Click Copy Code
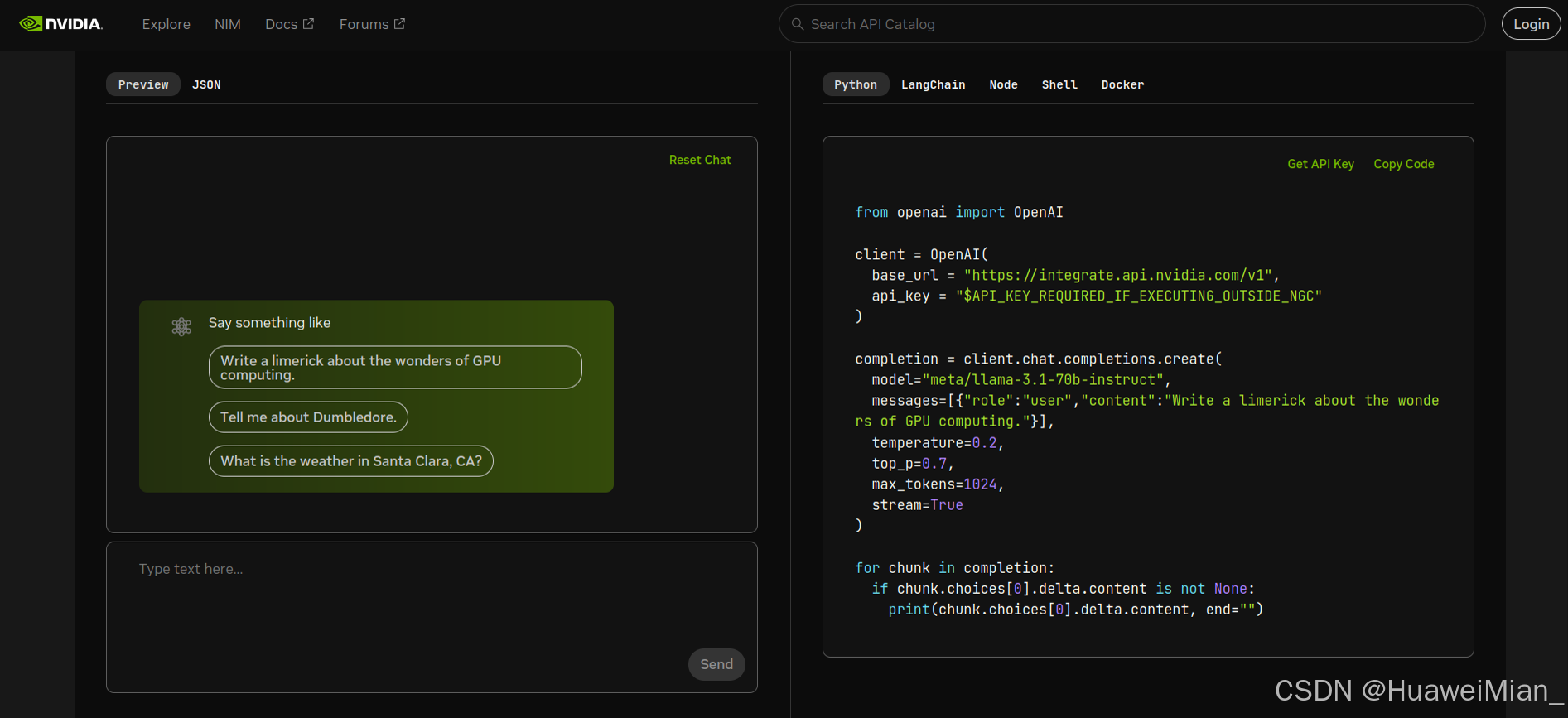 pos(1403,164)
